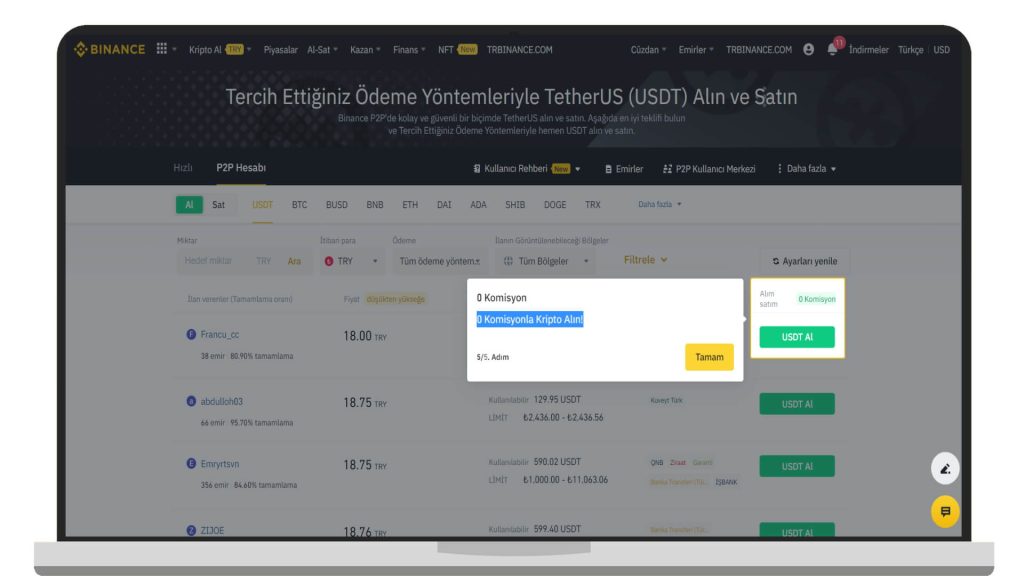Expand the Finans menu

(409, 50)
